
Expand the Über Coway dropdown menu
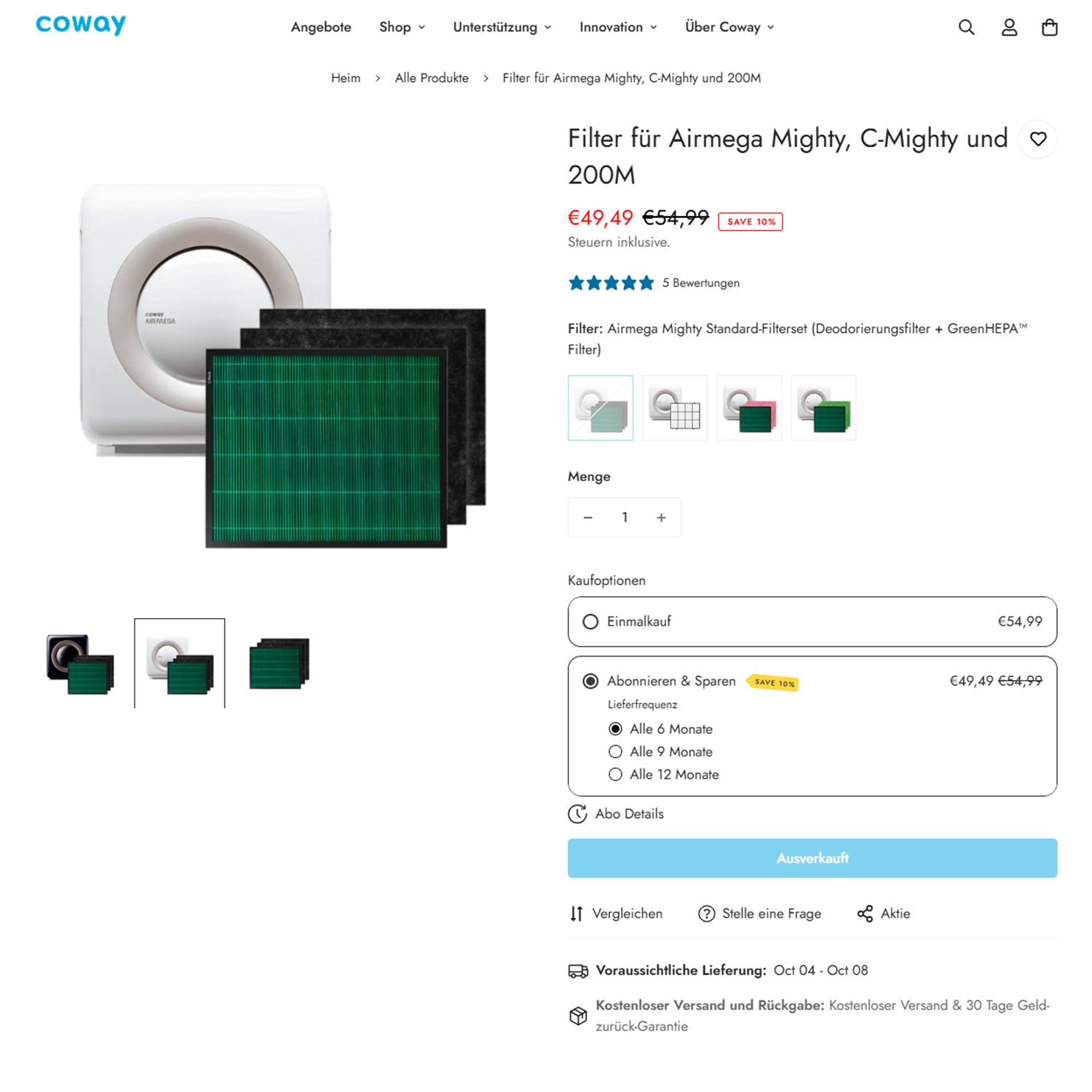(729, 28)
